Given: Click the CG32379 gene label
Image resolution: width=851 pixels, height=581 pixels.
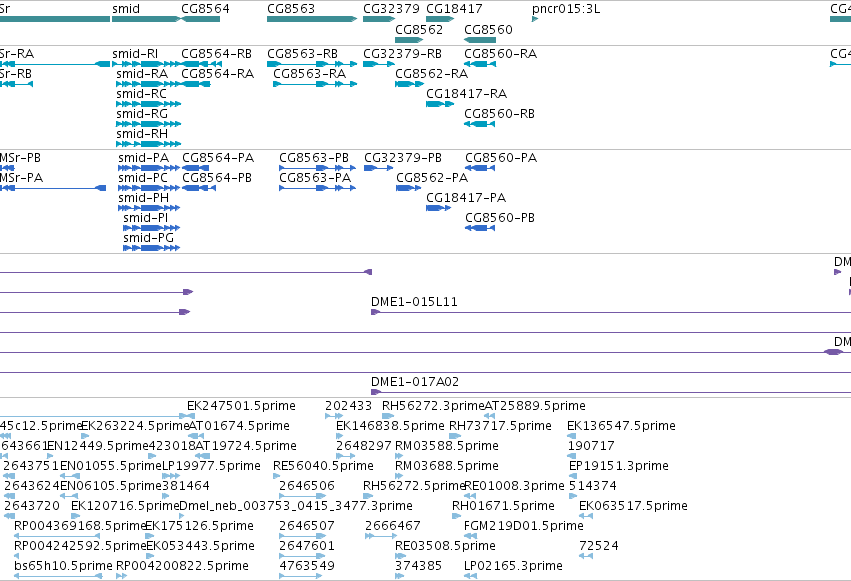Looking at the screenshot, I should pos(391,9).
